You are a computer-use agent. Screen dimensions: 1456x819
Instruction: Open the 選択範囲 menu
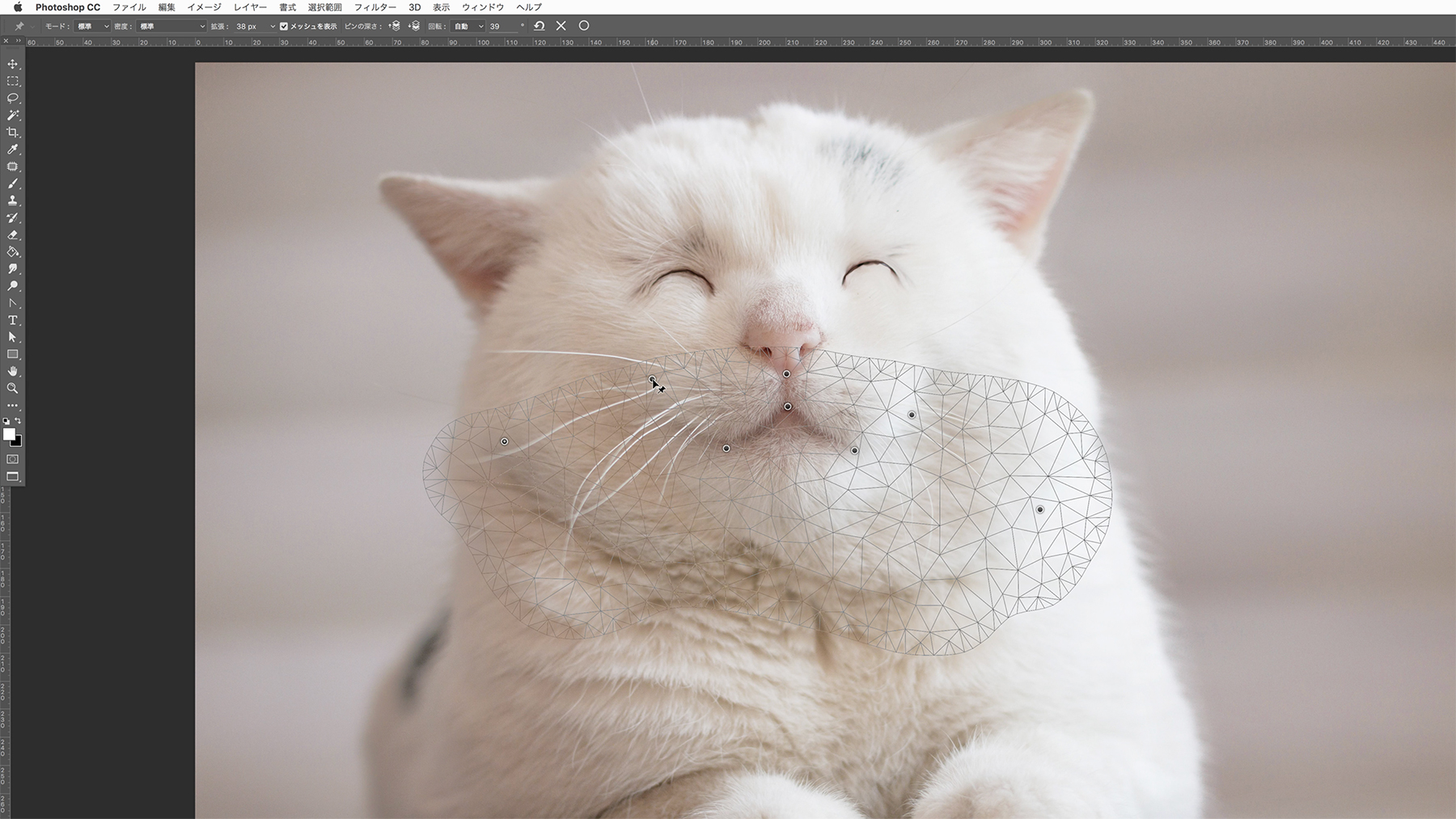point(325,7)
